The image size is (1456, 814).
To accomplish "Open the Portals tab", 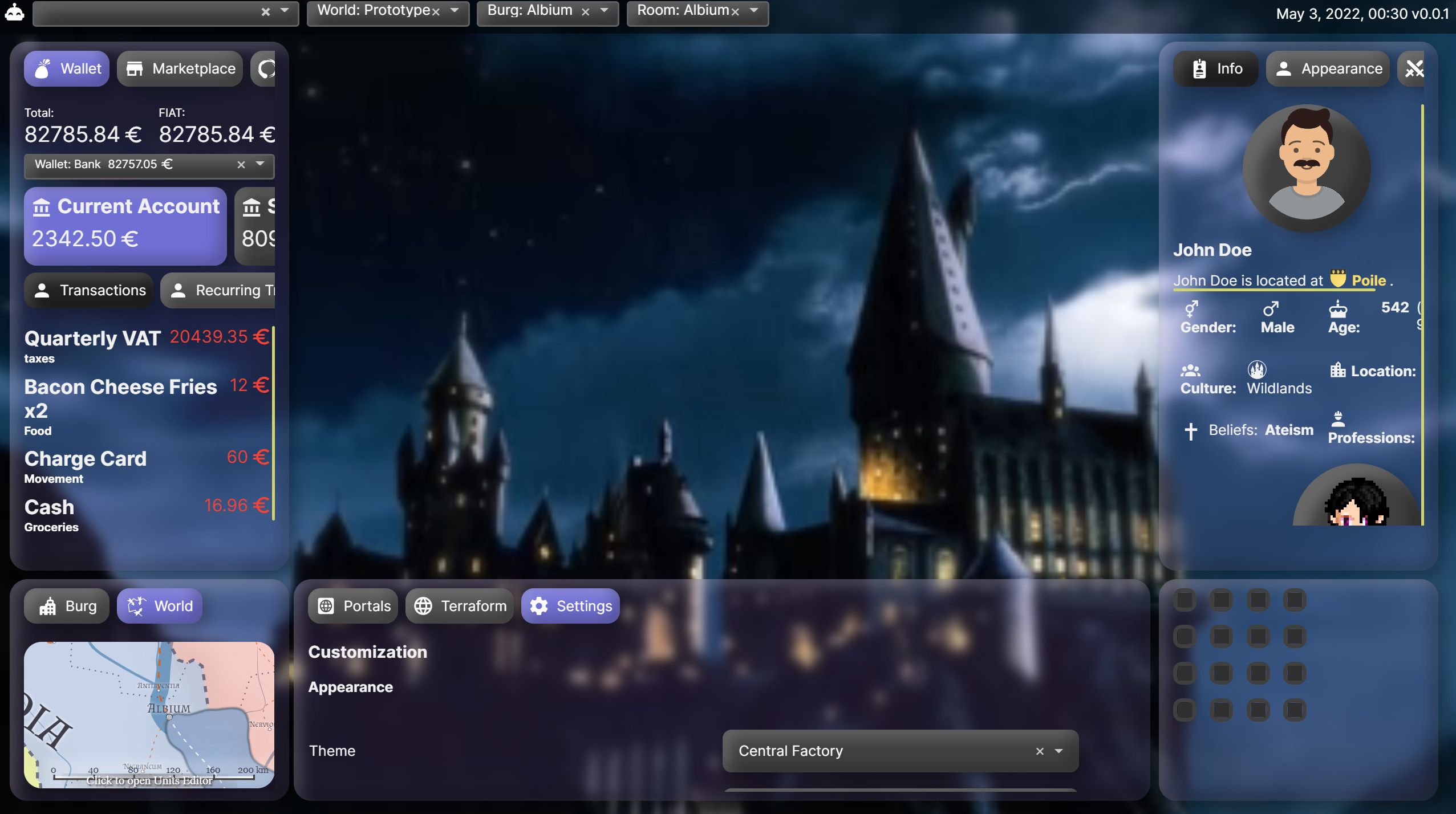I will click(x=353, y=606).
